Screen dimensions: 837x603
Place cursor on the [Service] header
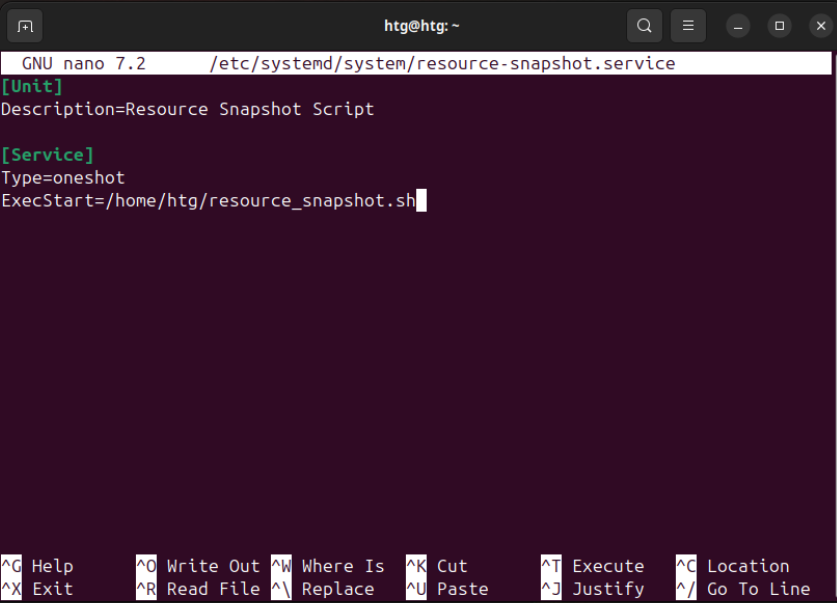48,155
